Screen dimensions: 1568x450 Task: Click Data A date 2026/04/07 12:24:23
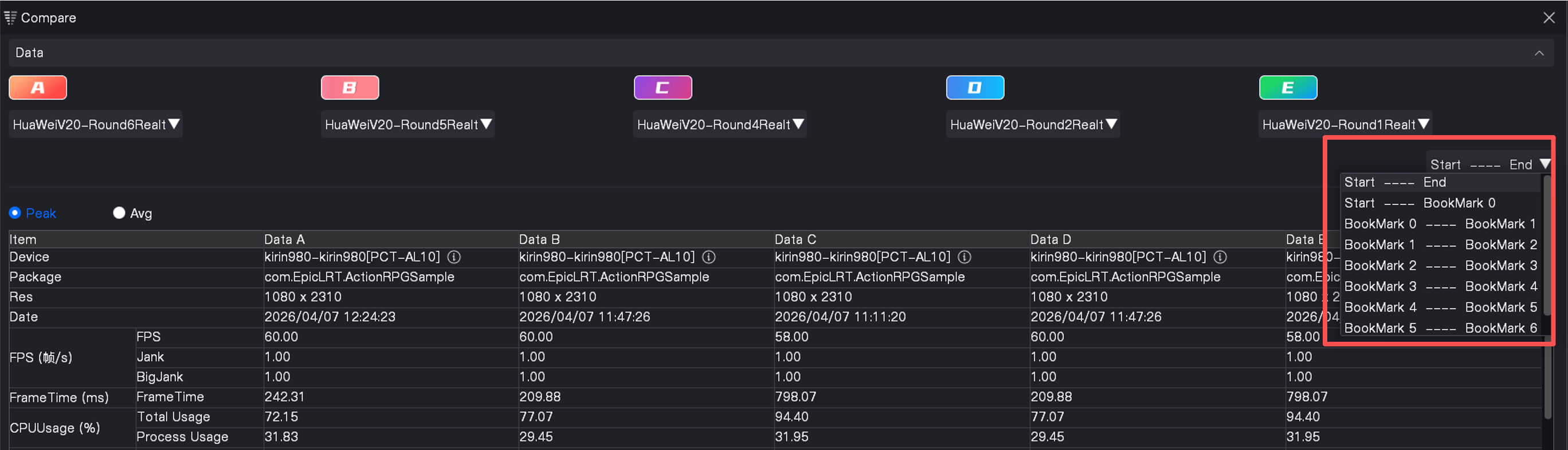click(x=330, y=317)
